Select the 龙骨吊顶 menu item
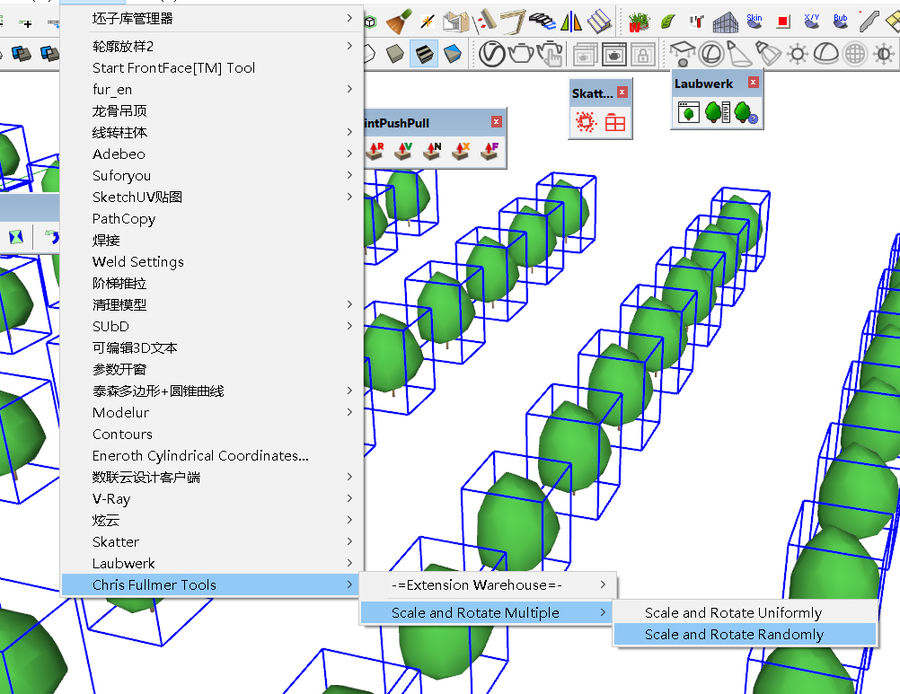 [212, 111]
